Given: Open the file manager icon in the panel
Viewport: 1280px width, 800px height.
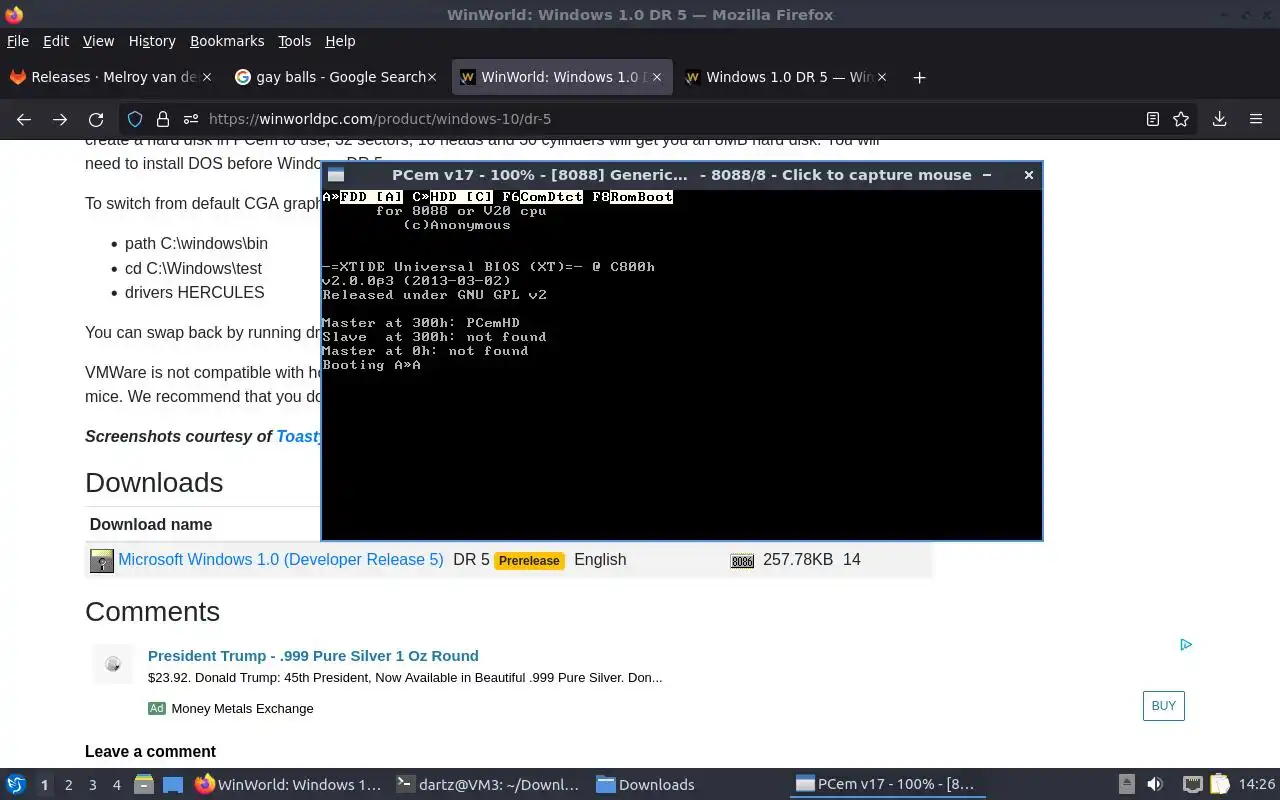Looking at the screenshot, I should (x=143, y=784).
